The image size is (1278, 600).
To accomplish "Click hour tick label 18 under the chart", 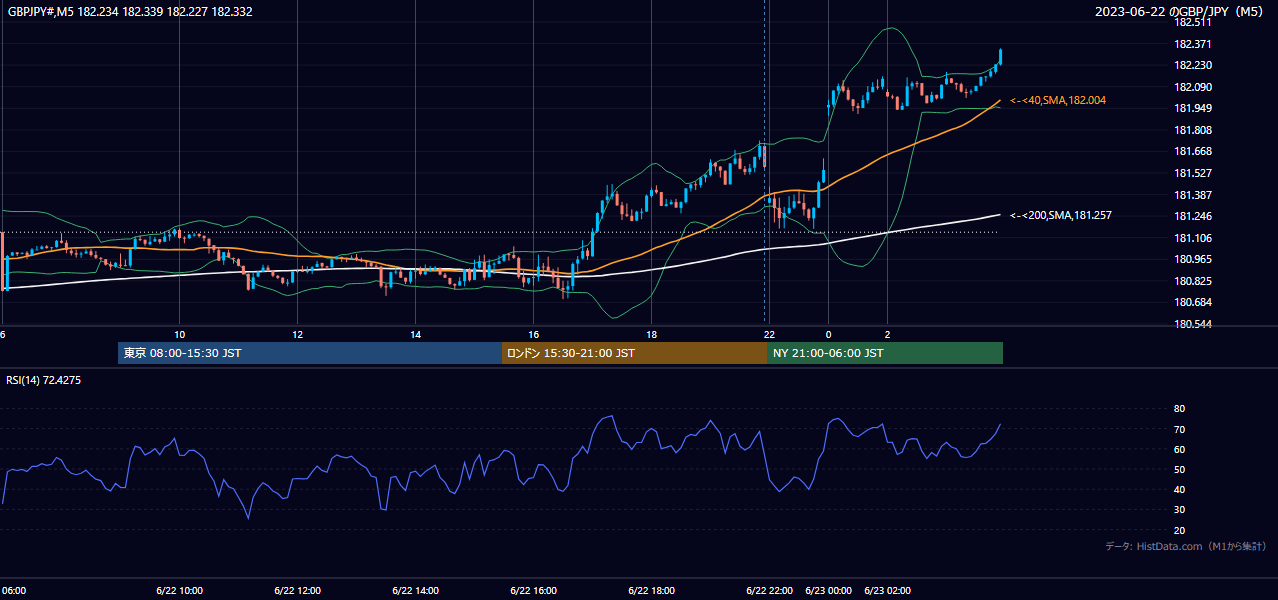I will (651, 334).
